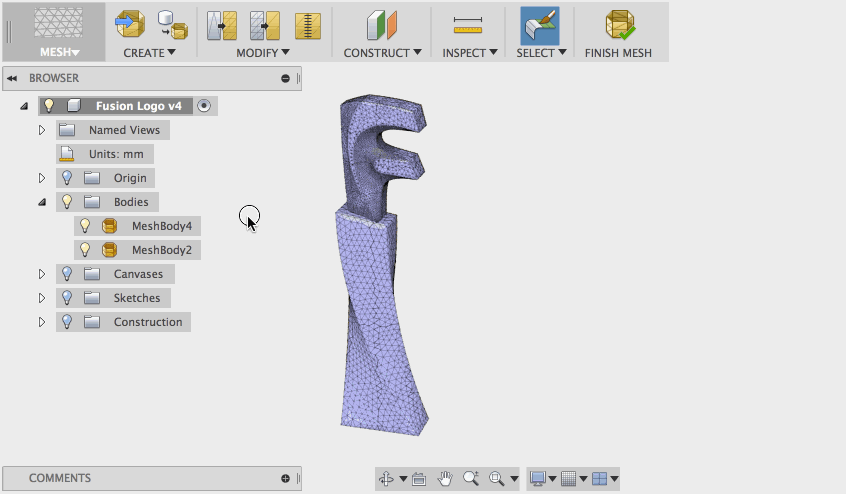Select the Origin folder label
846x494 pixels.
tap(130, 178)
